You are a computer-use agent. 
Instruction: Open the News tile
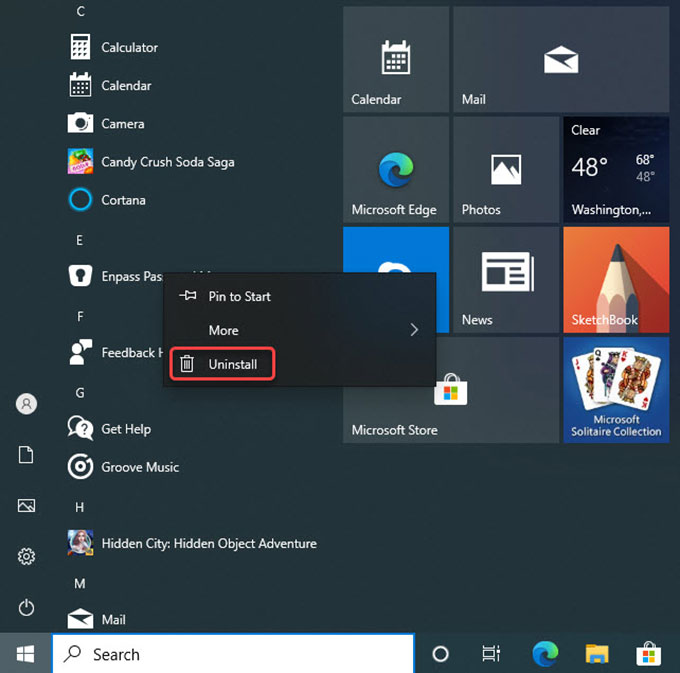point(506,280)
